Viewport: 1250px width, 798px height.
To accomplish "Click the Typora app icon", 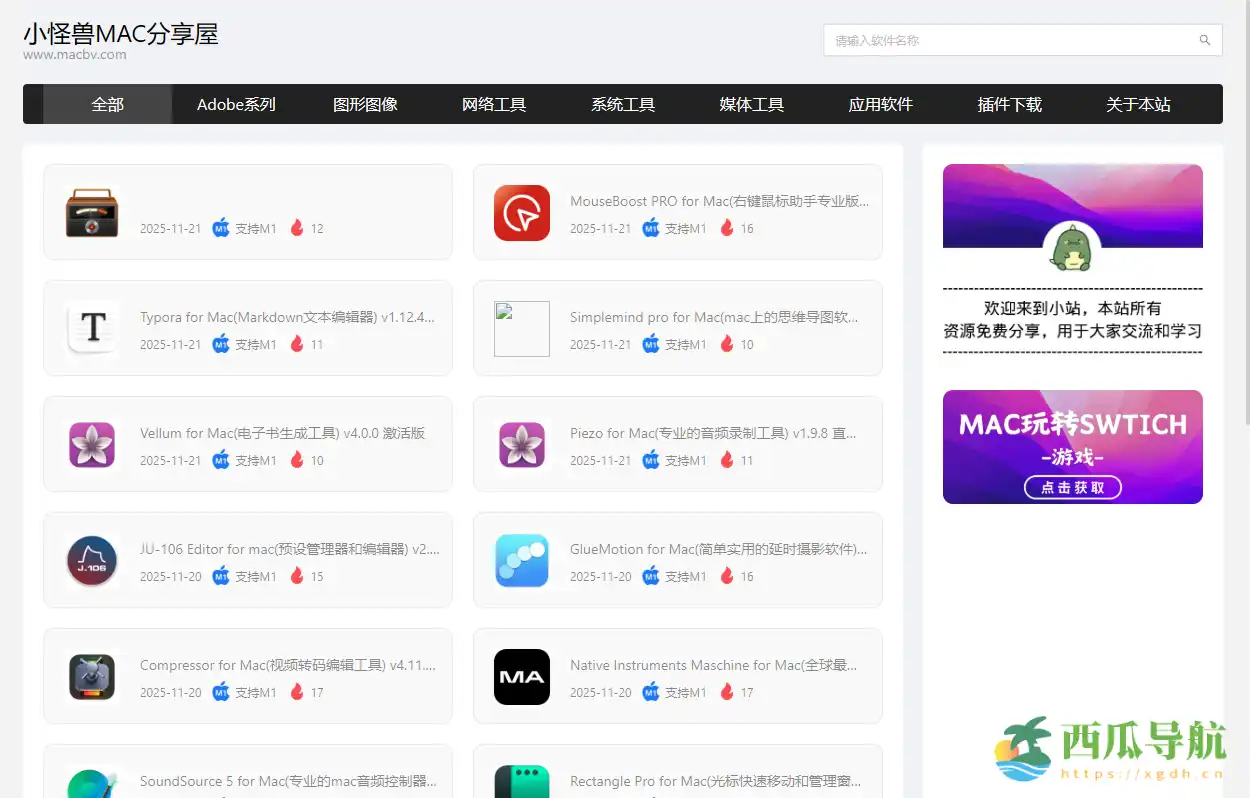I will (91, 329).
